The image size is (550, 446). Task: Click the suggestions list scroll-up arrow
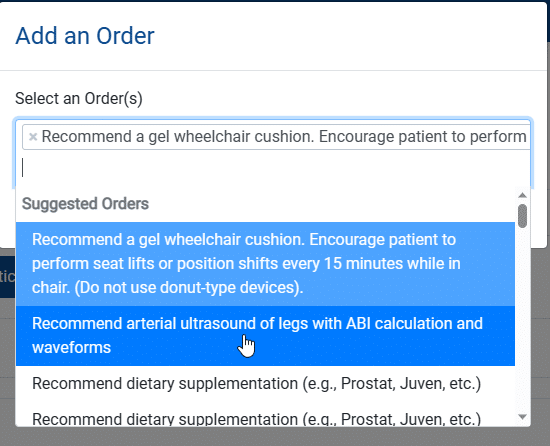pyautogui.click(x=522, y=195)
